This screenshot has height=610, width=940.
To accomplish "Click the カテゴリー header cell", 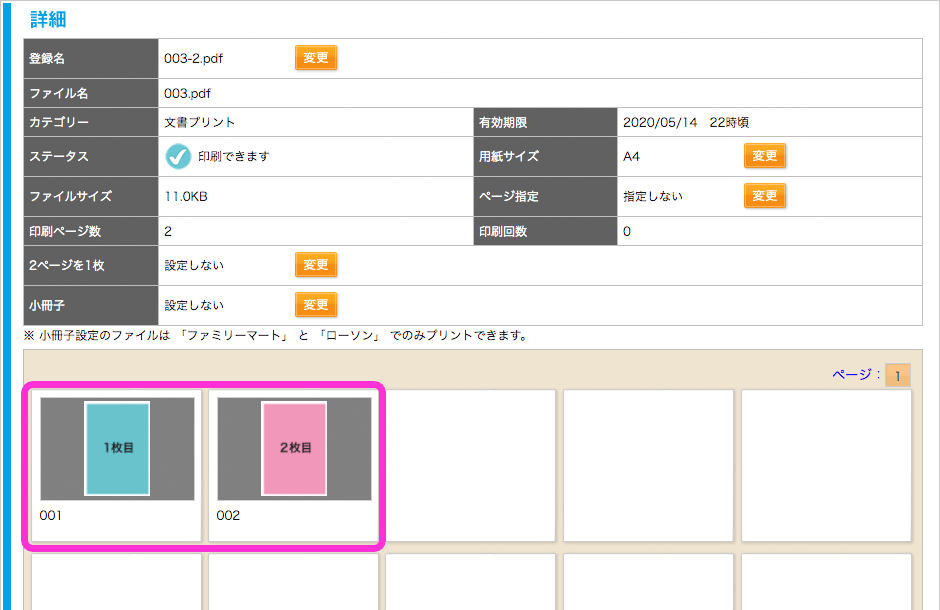I will click(91, 122).
